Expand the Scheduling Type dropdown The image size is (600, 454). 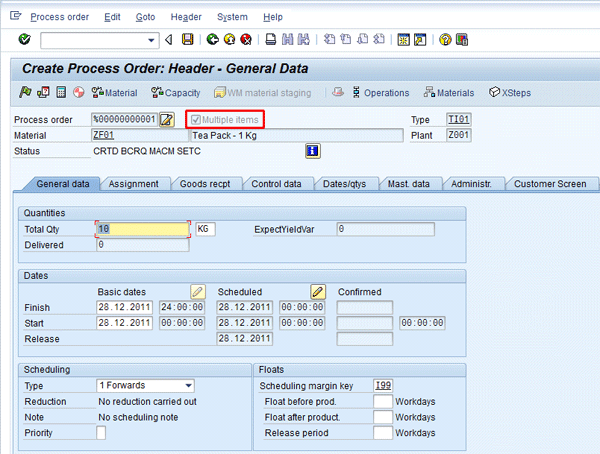187,385
